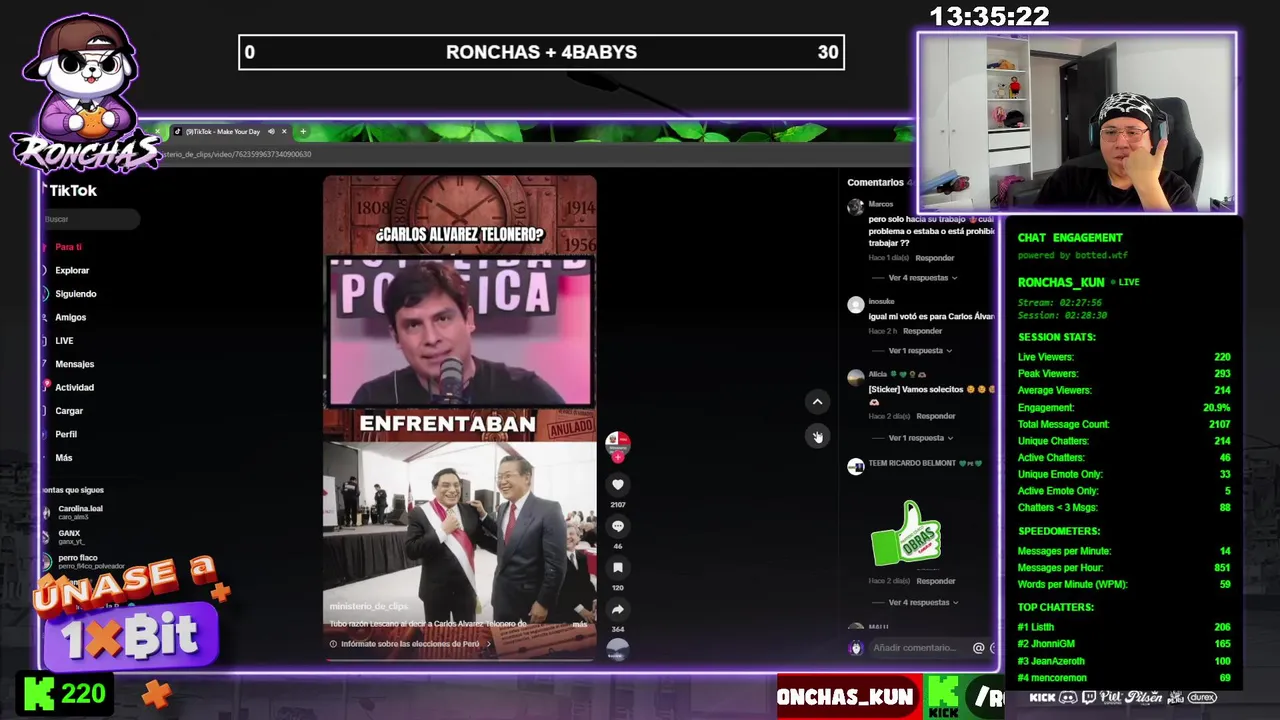1280x720 pixels.
Task: Open 'Actividad' notifications
Action: tap(74, 387)
